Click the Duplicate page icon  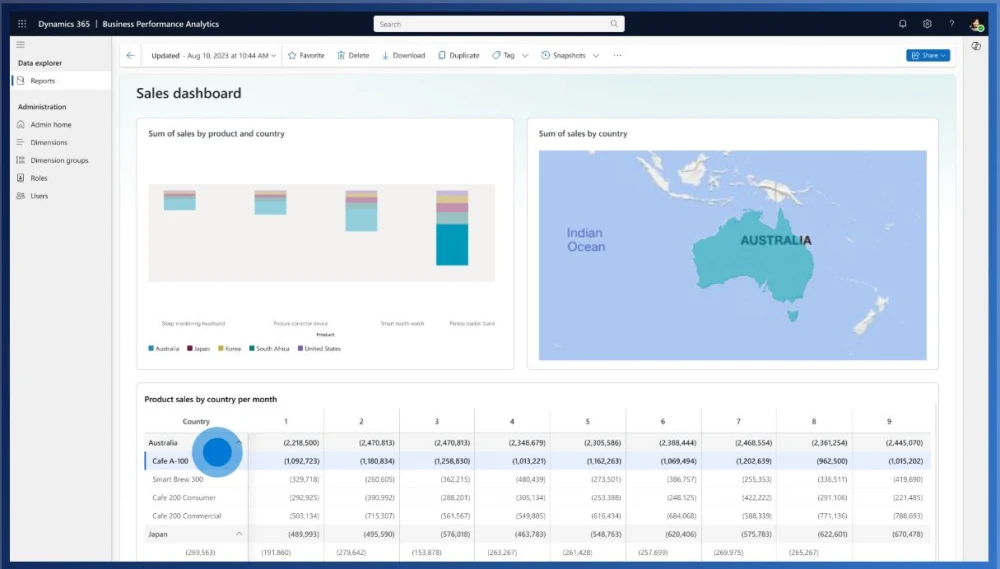(x=442, y=55)
